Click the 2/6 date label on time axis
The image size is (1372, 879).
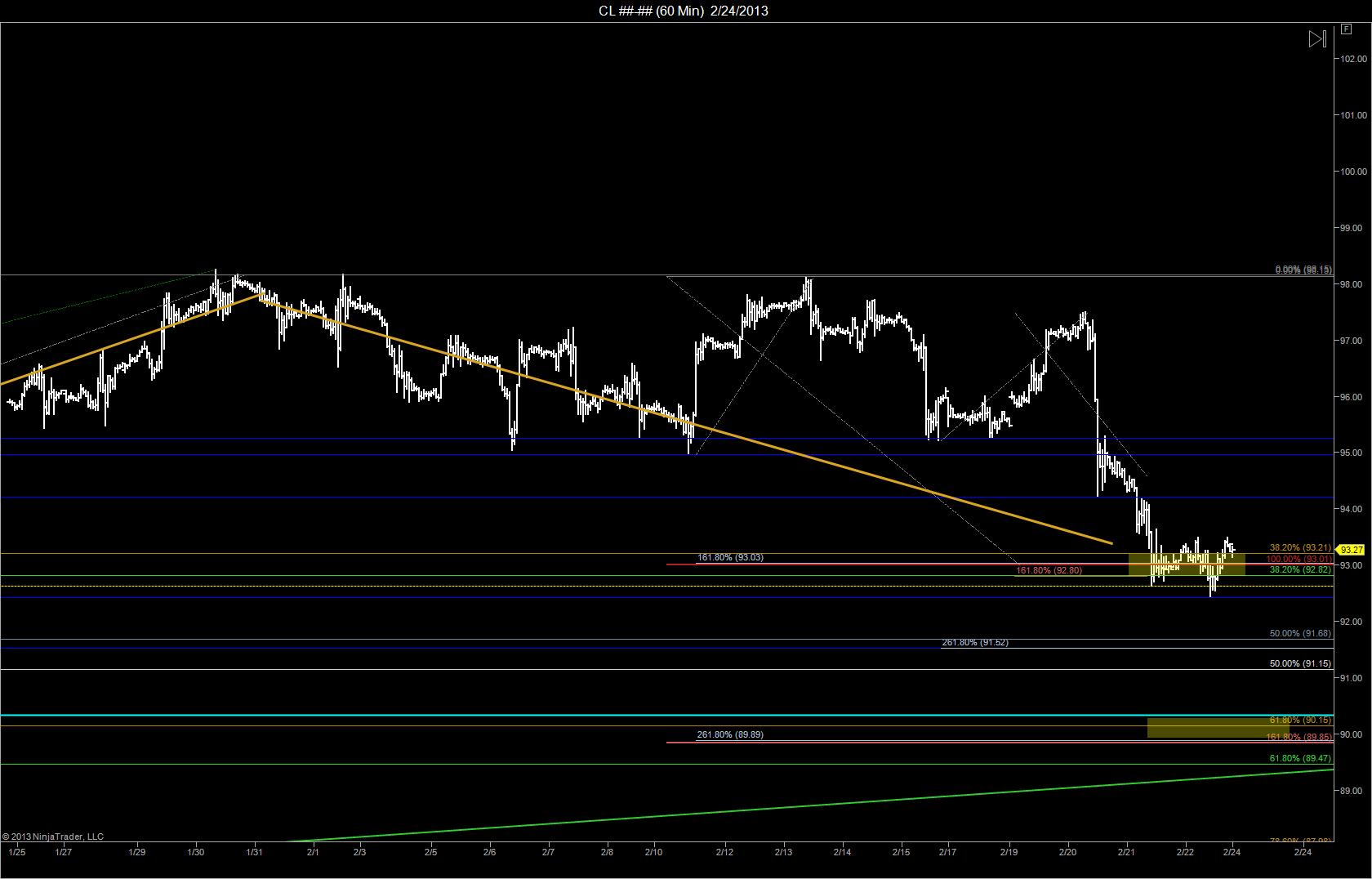[489, 852]
